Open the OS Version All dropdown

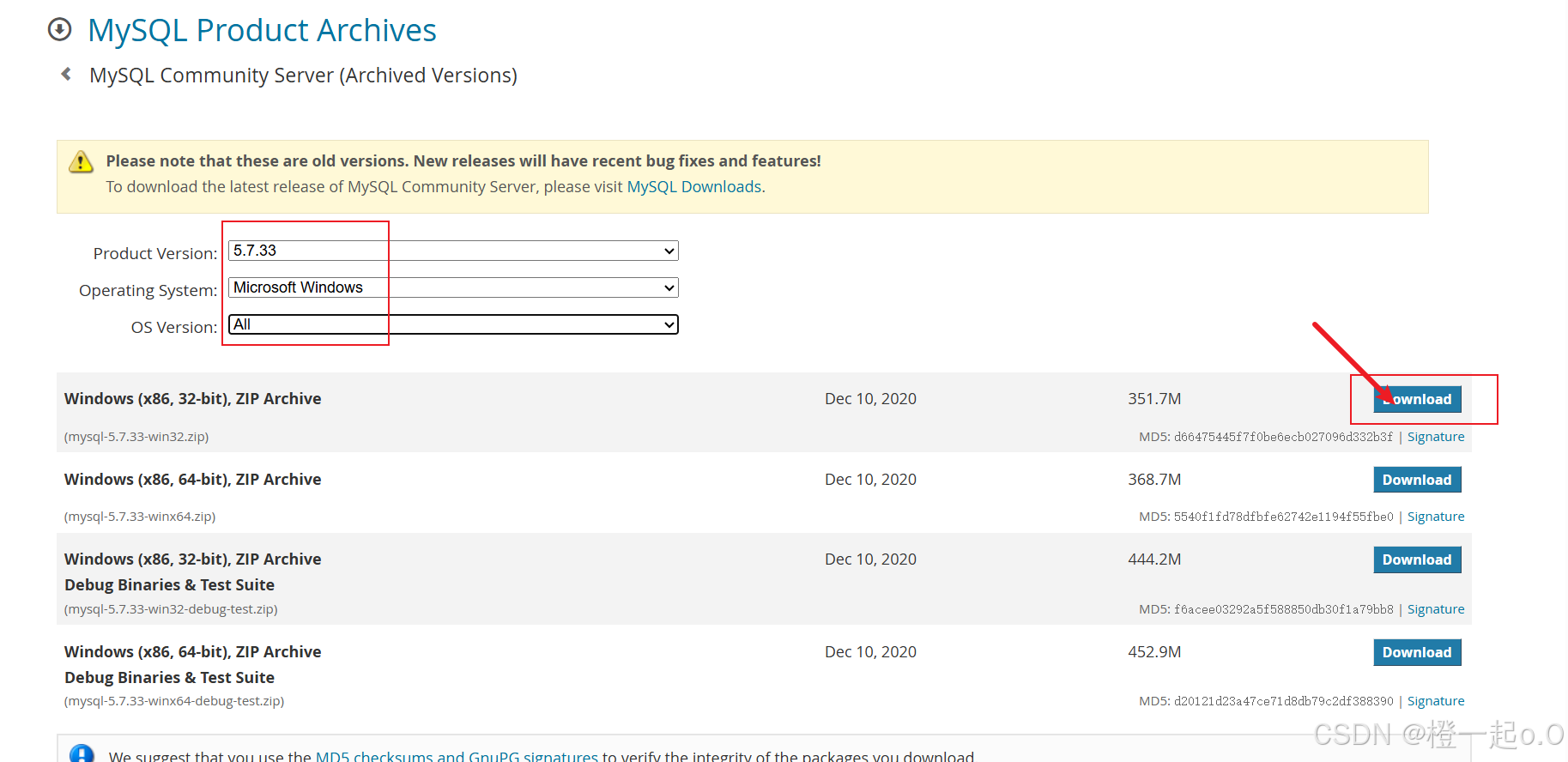point(453,324)
